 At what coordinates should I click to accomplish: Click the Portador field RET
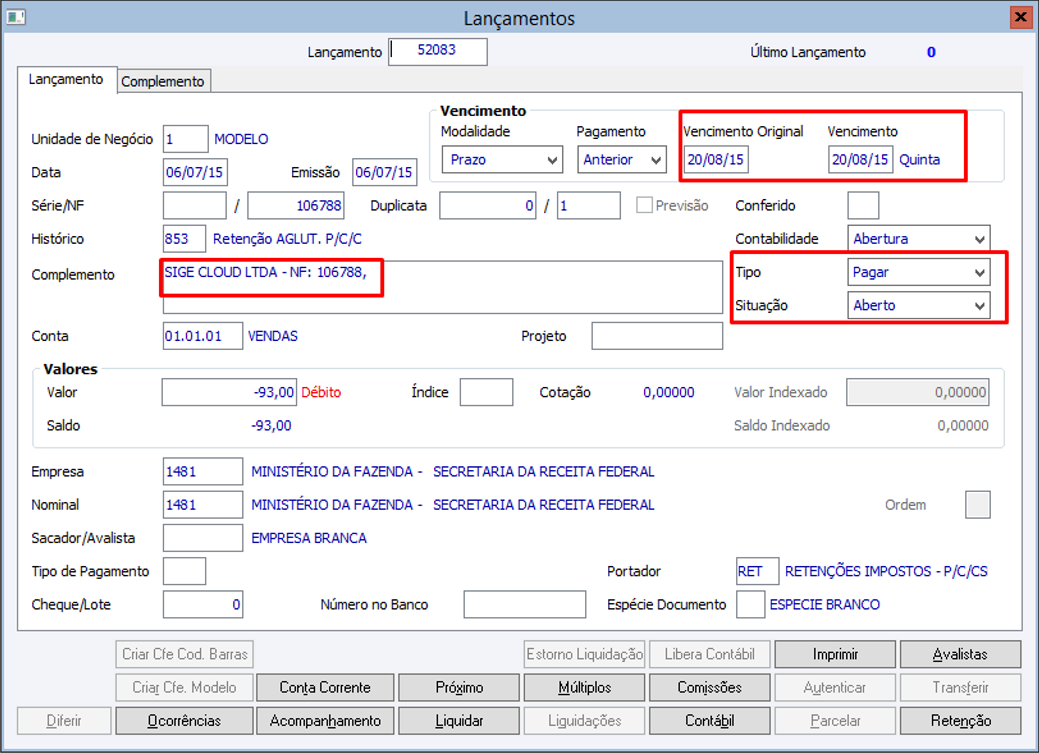757,571
